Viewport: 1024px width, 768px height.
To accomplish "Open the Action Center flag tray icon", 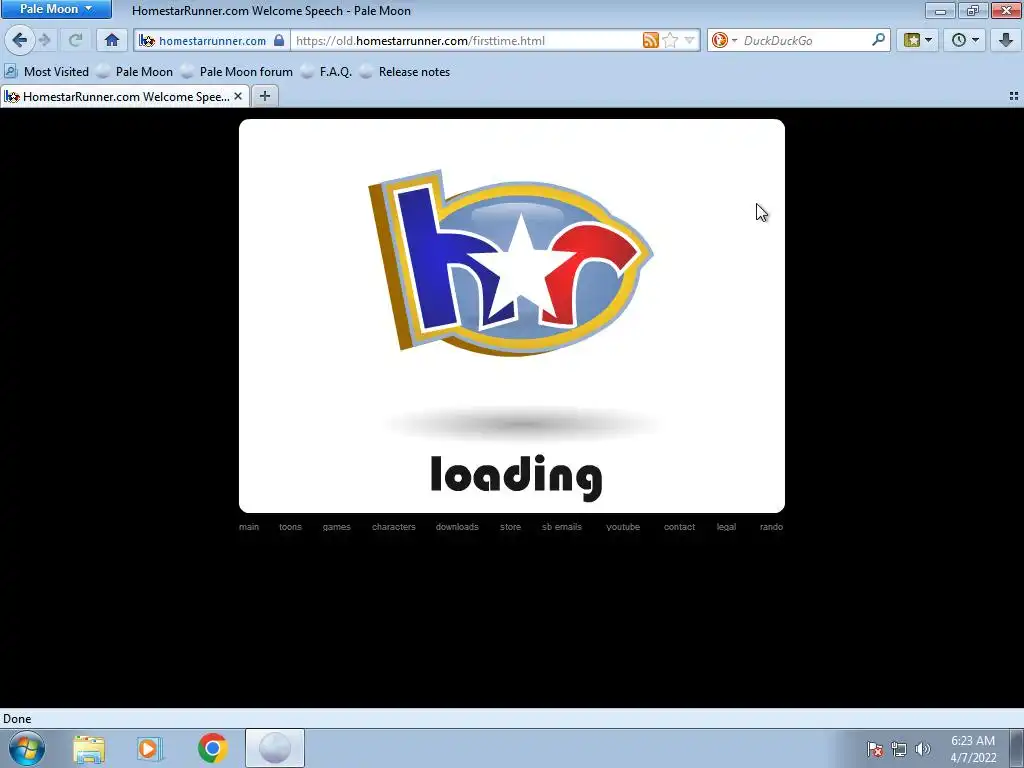I will click(x=875, y=749).
